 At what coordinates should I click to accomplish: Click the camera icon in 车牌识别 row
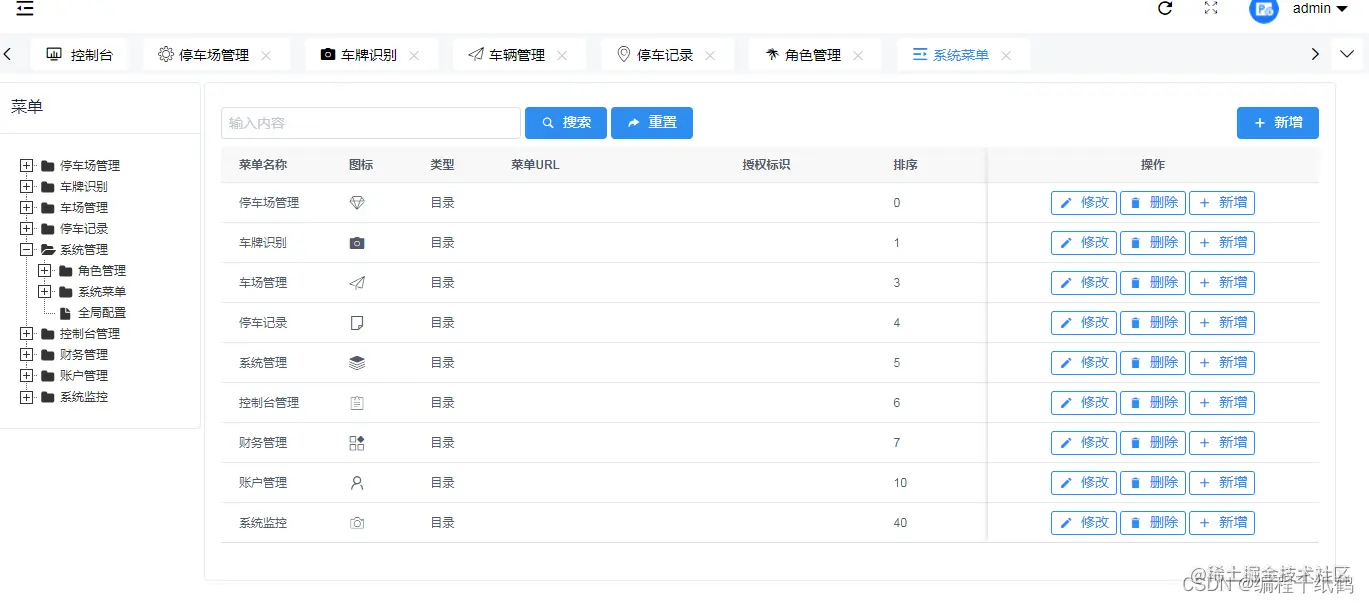tap(357, 243)
